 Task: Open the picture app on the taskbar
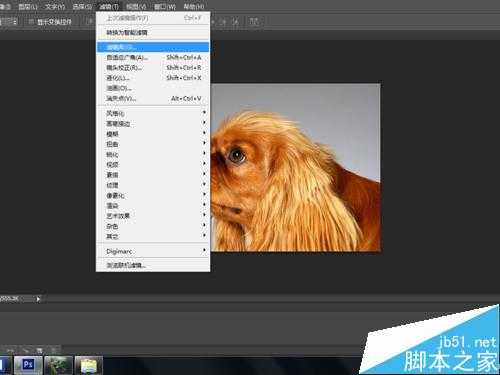click(58, 365)
